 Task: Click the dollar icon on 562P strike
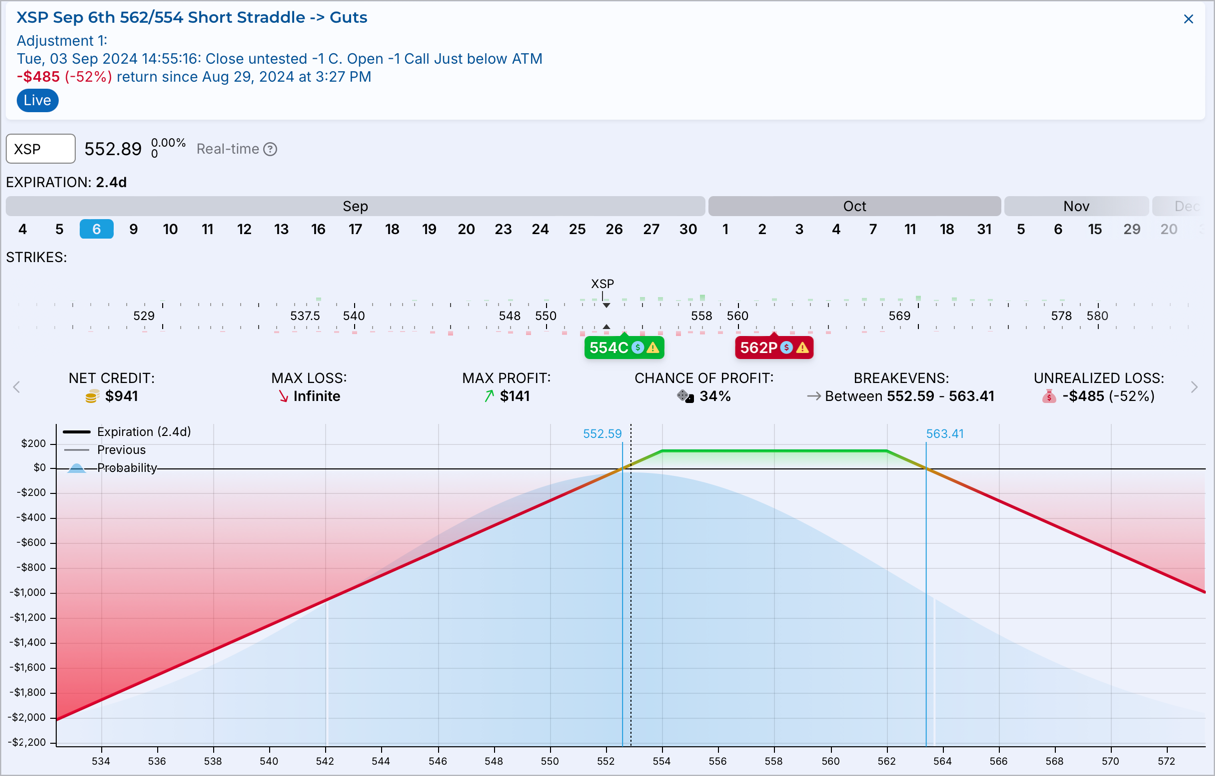point(787,348)
